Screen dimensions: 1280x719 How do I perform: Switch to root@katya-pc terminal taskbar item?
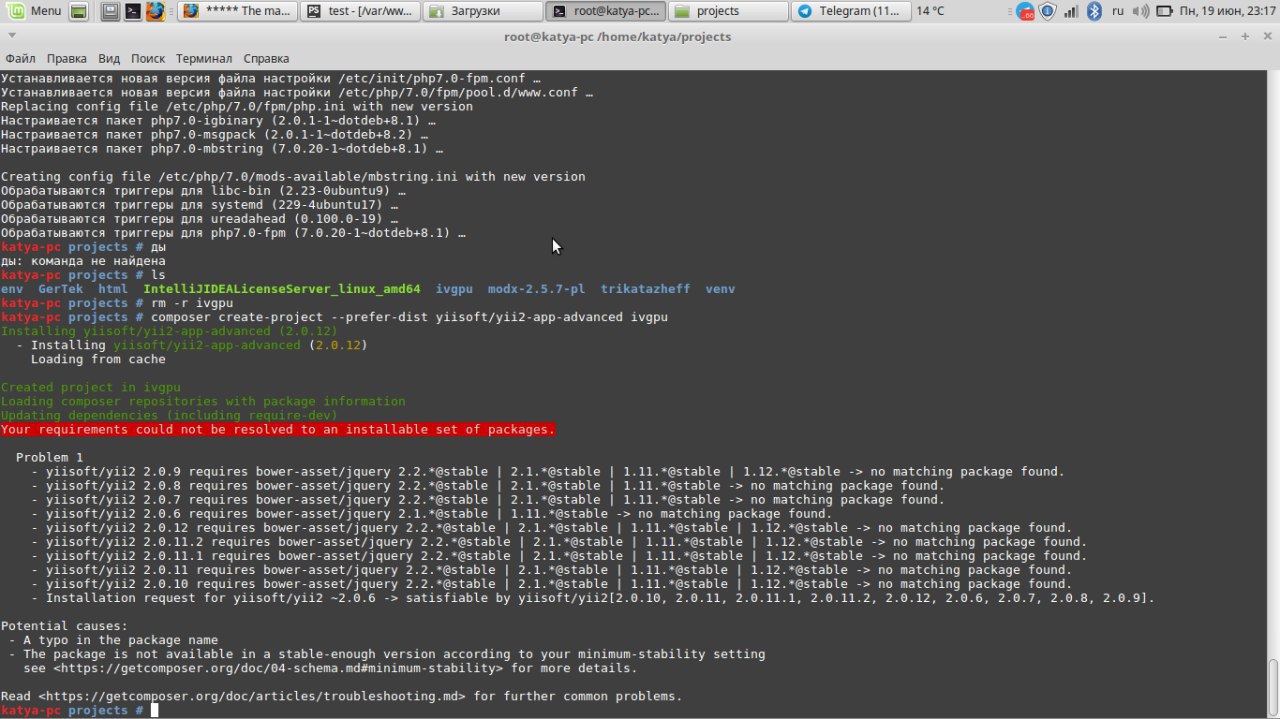click(604, 11)
